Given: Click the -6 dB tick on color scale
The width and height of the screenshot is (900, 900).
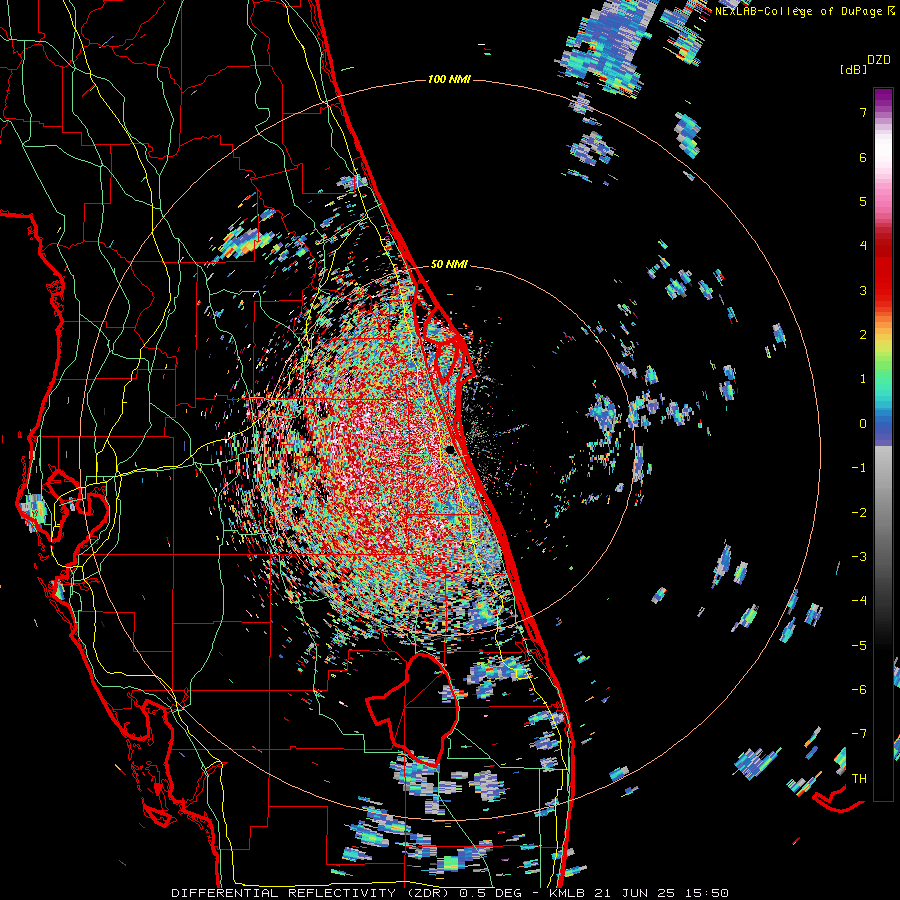Looking at the screenshot, I should 859,690.
